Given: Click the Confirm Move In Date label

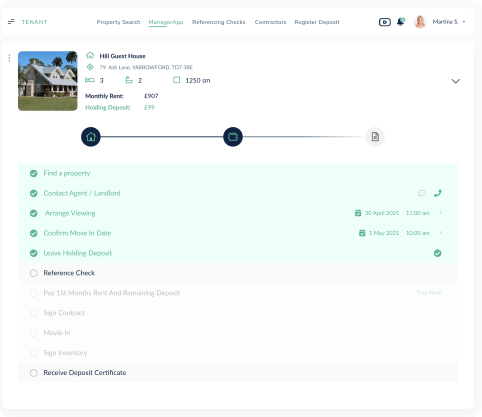Looking at the screenshot, I should click(77, 233).
